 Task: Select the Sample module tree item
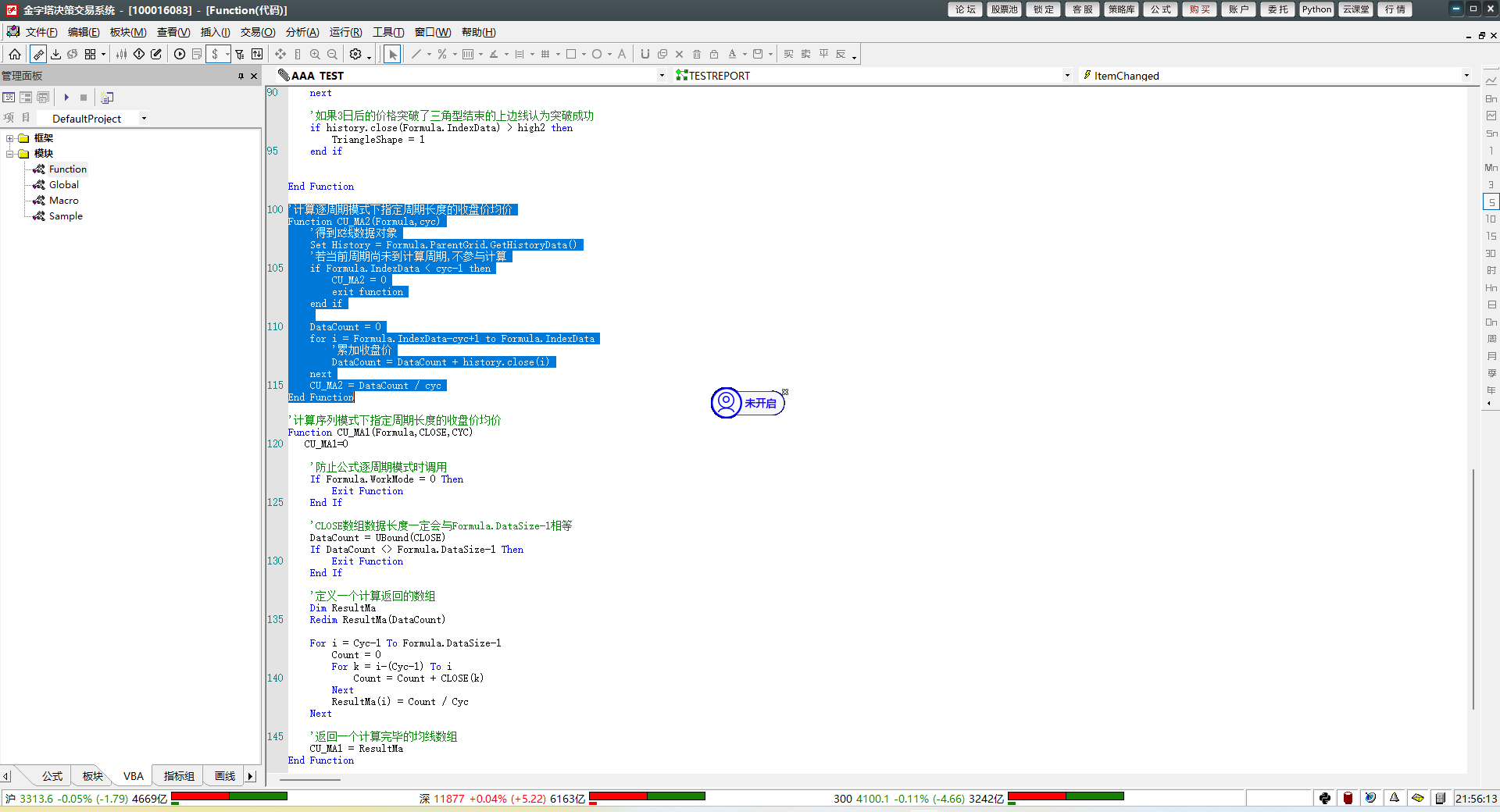pyautogui.click(x=66, y=216)
